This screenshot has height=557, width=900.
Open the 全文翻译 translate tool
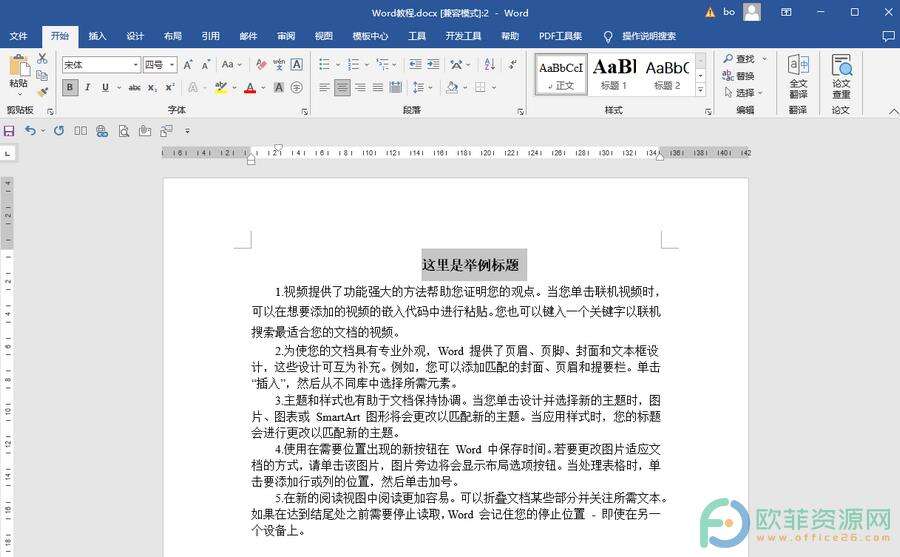click(x=798, y=75)
